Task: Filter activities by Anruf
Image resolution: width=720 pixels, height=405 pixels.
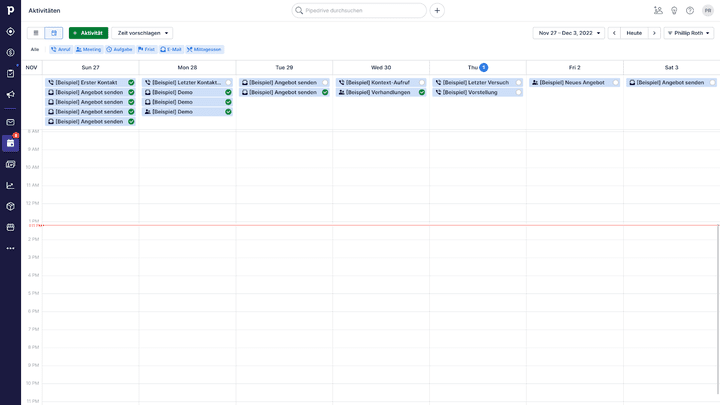Action: coord(61,49)
